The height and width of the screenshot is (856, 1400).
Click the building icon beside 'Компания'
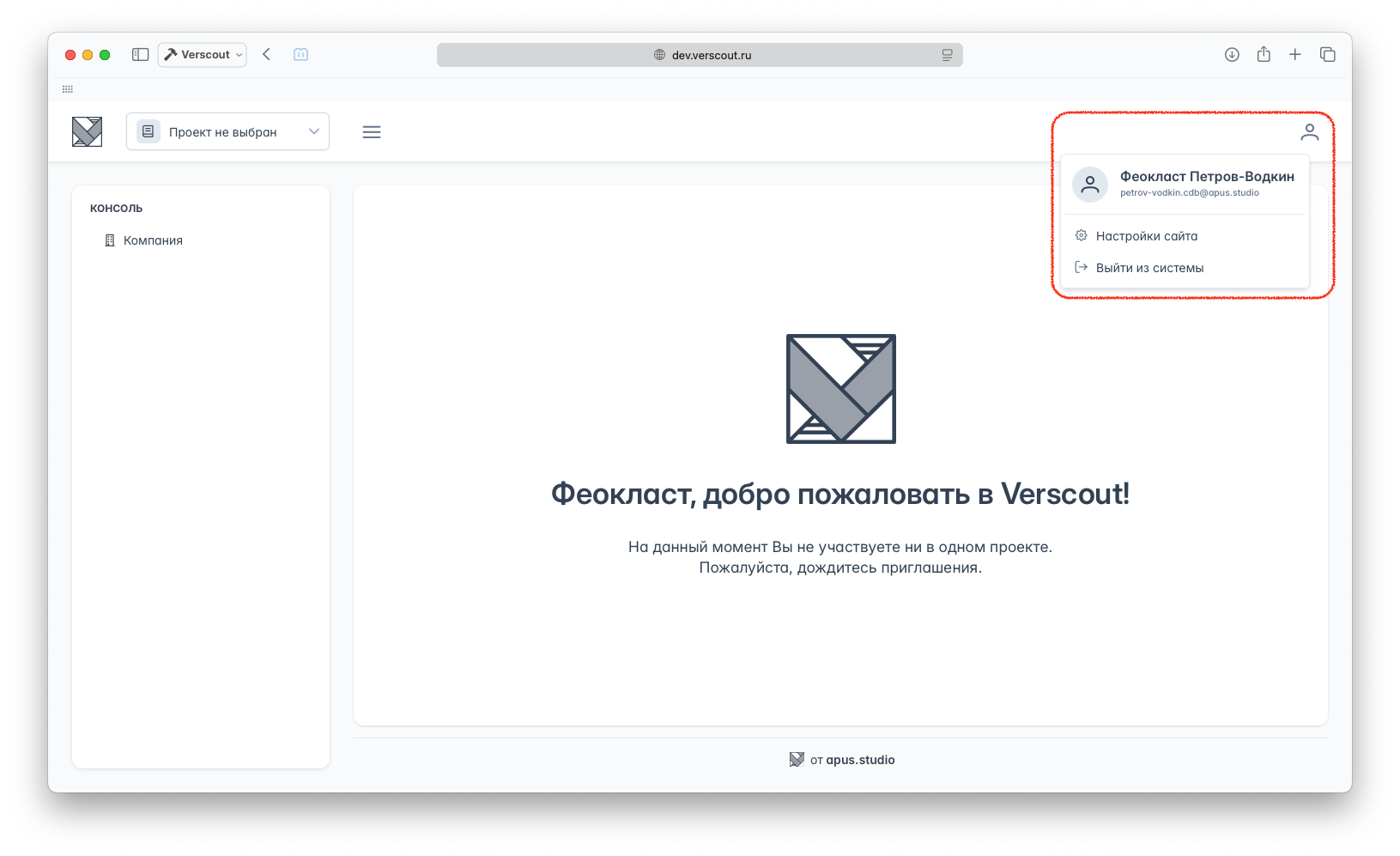pos(109,240)
